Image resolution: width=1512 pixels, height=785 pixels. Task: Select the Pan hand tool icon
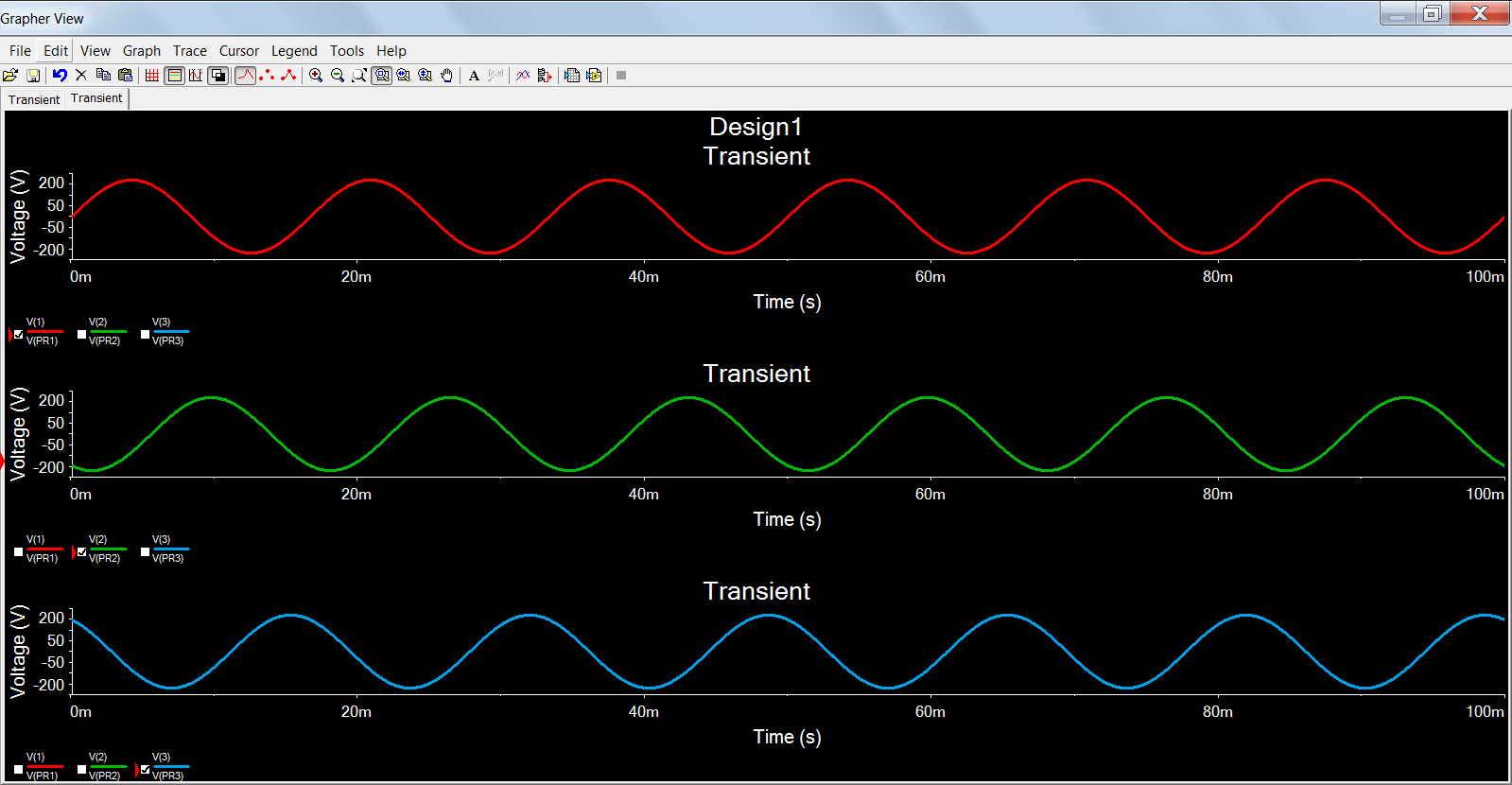[x=447, y=76]
